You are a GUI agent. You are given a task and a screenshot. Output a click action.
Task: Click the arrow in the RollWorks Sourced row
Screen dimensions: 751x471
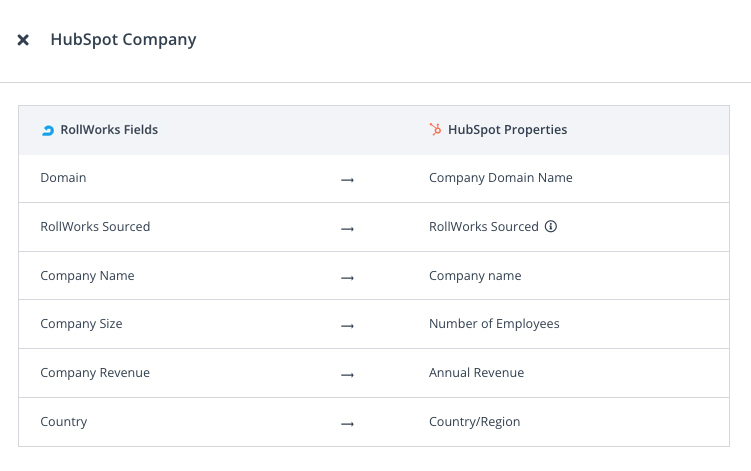point(347,228)
